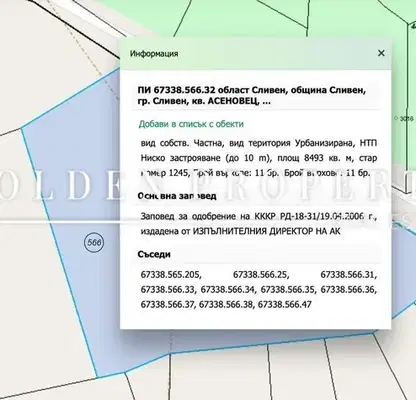Select neighbor parcel 67338.566.33
The image size is (416, 400).
pos(168,289)
